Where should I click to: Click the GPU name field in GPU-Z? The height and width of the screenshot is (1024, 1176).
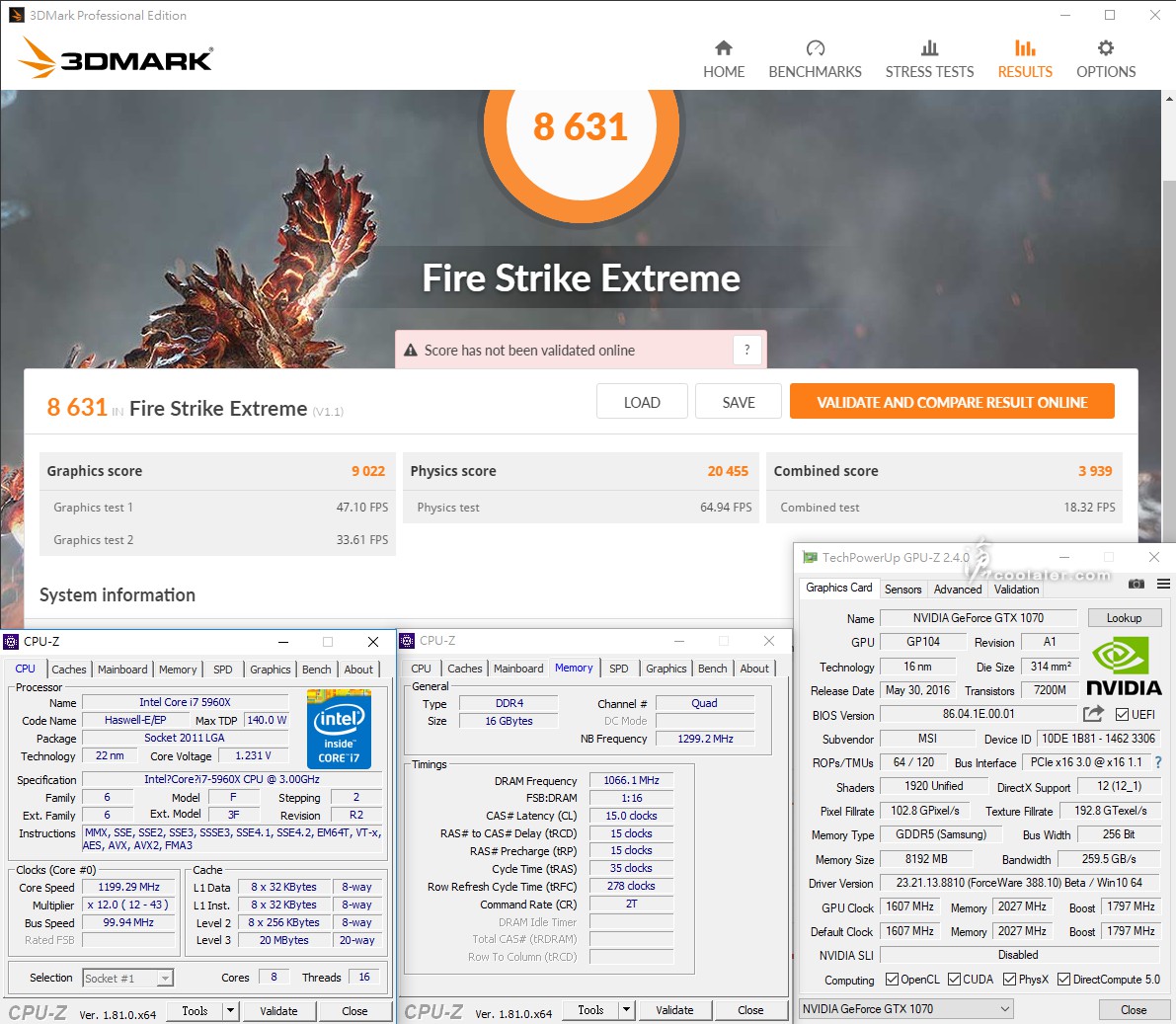978,617
